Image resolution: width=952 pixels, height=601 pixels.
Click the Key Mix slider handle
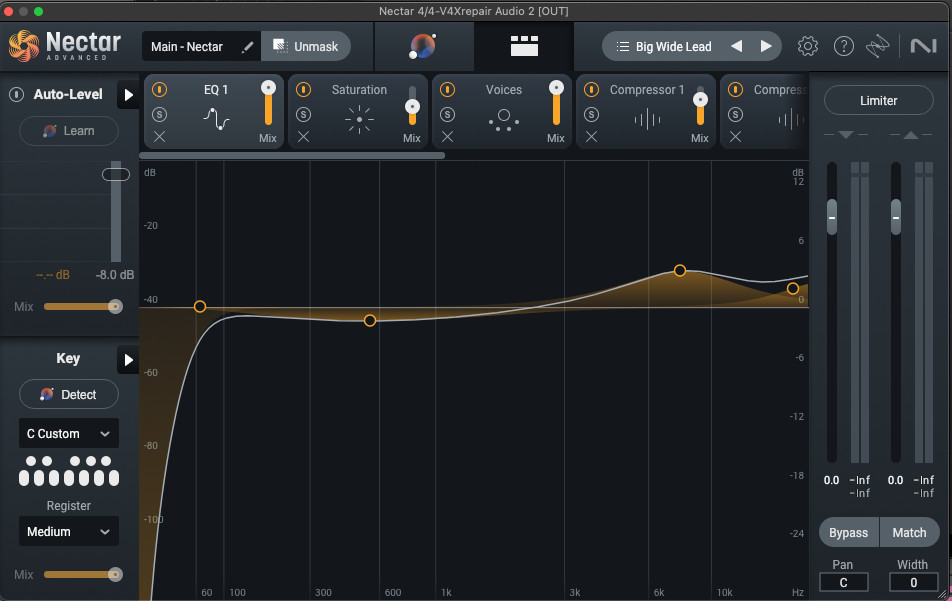[x=115, y=574]
